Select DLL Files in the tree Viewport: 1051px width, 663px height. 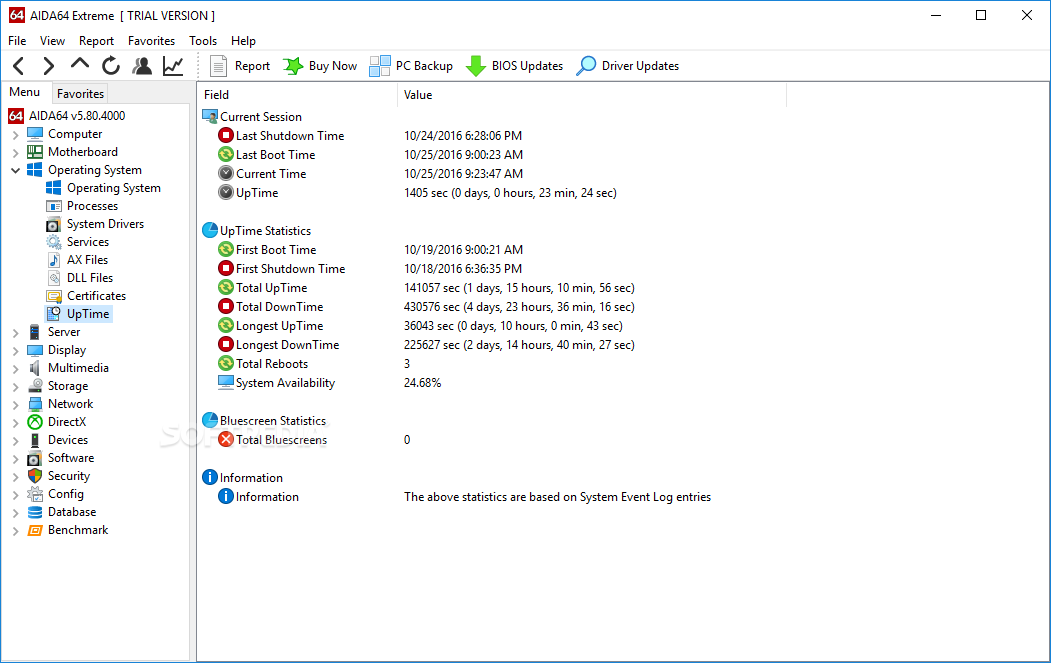[x=79, y=278]
